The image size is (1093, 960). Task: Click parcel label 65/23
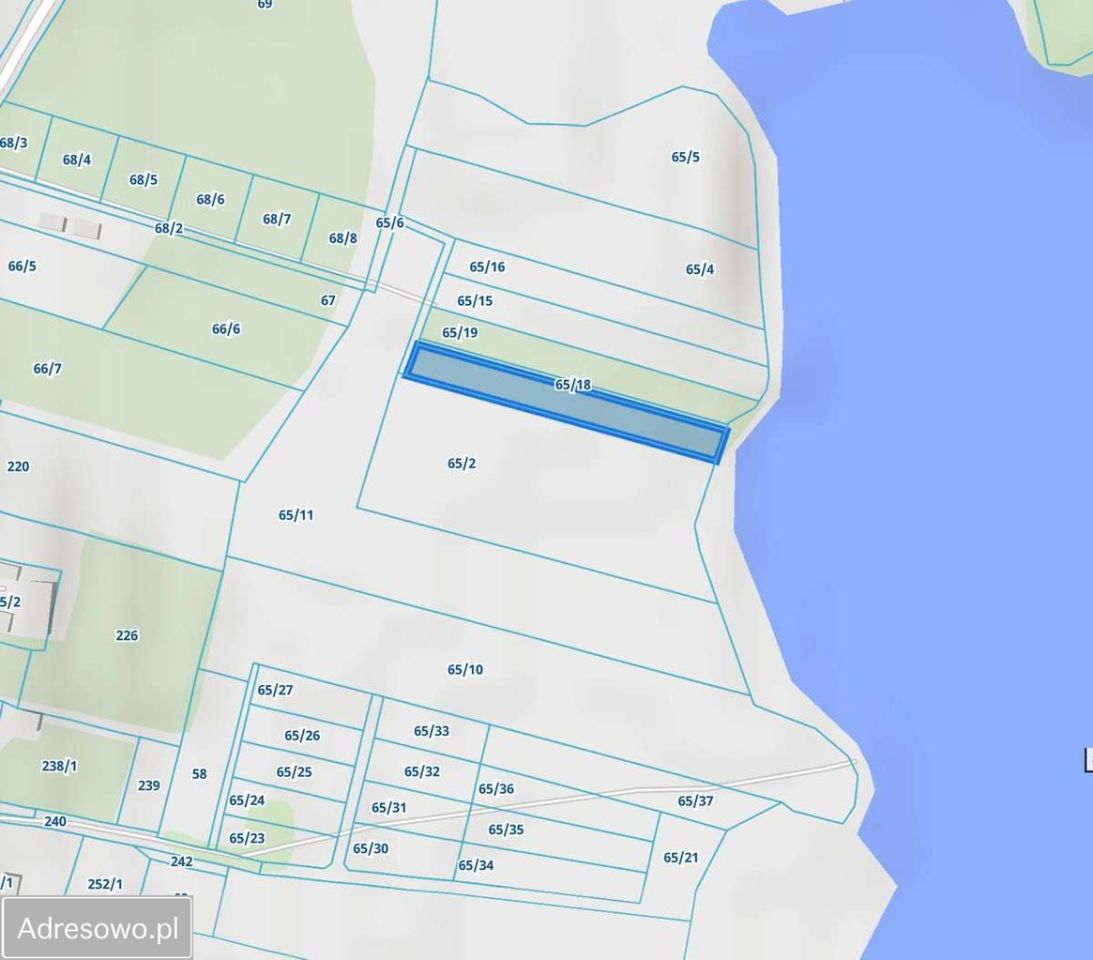[x=247, y=838]
